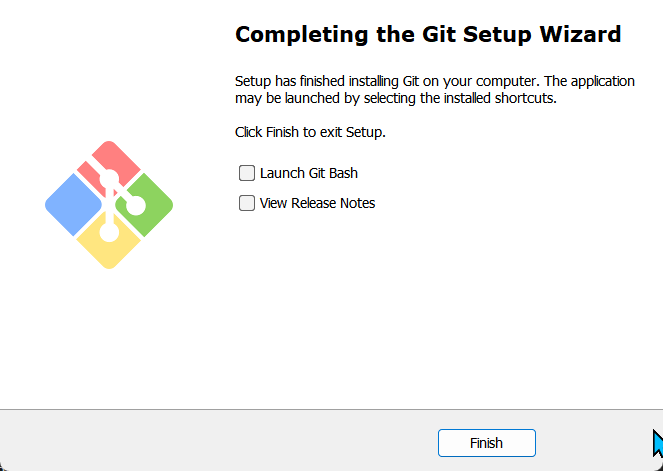Click the blue arrow cursor graphic beside Finish
This screenshot has height=471, width=663.
(658, 443)
